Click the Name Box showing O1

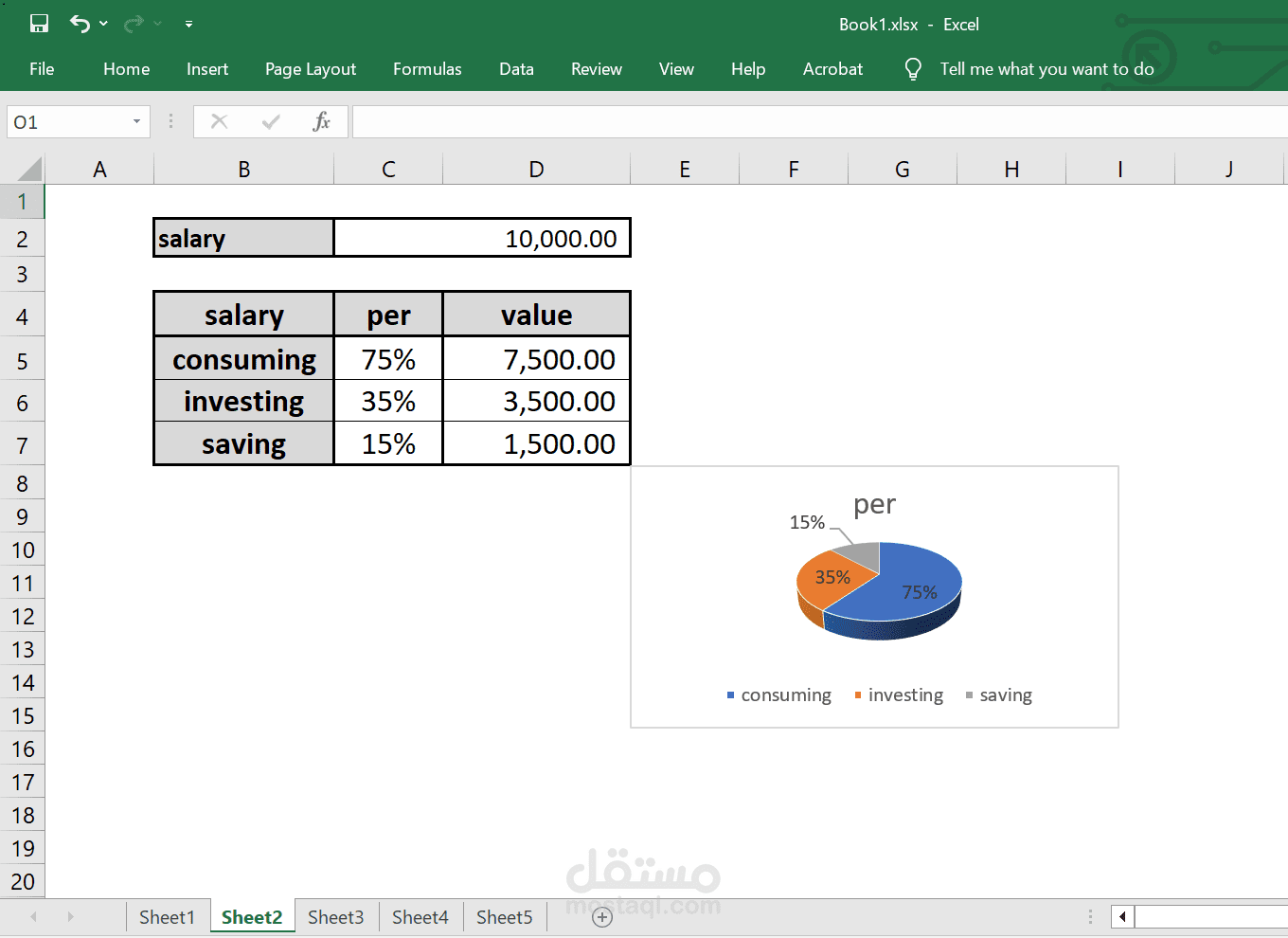click(x=66, y=122)
